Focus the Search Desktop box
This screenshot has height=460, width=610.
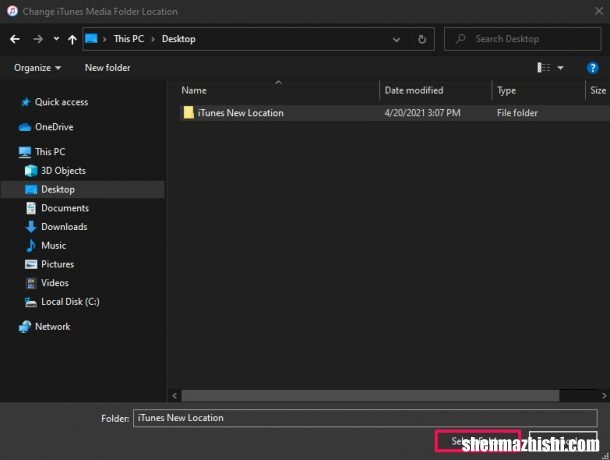coord(522,39)
